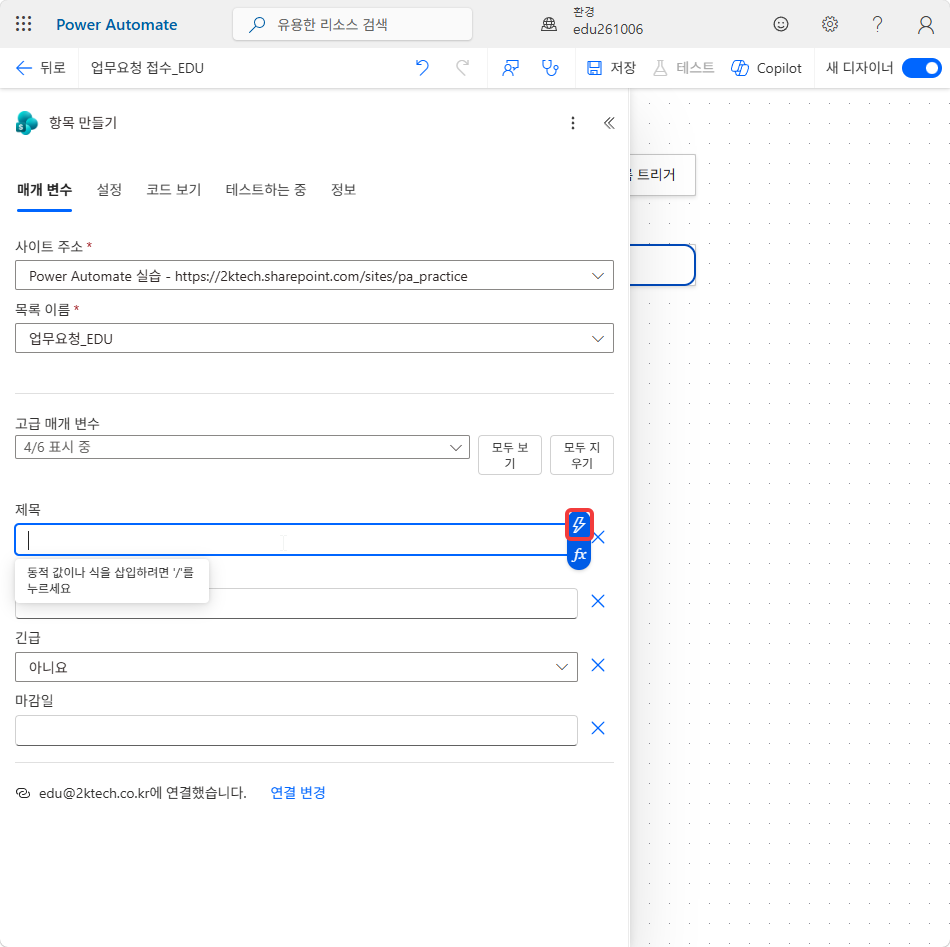Screen dimensions: 950x947
Task: Switch to the 테스트하는 중 tab
Action: click(x=265, y=190)
